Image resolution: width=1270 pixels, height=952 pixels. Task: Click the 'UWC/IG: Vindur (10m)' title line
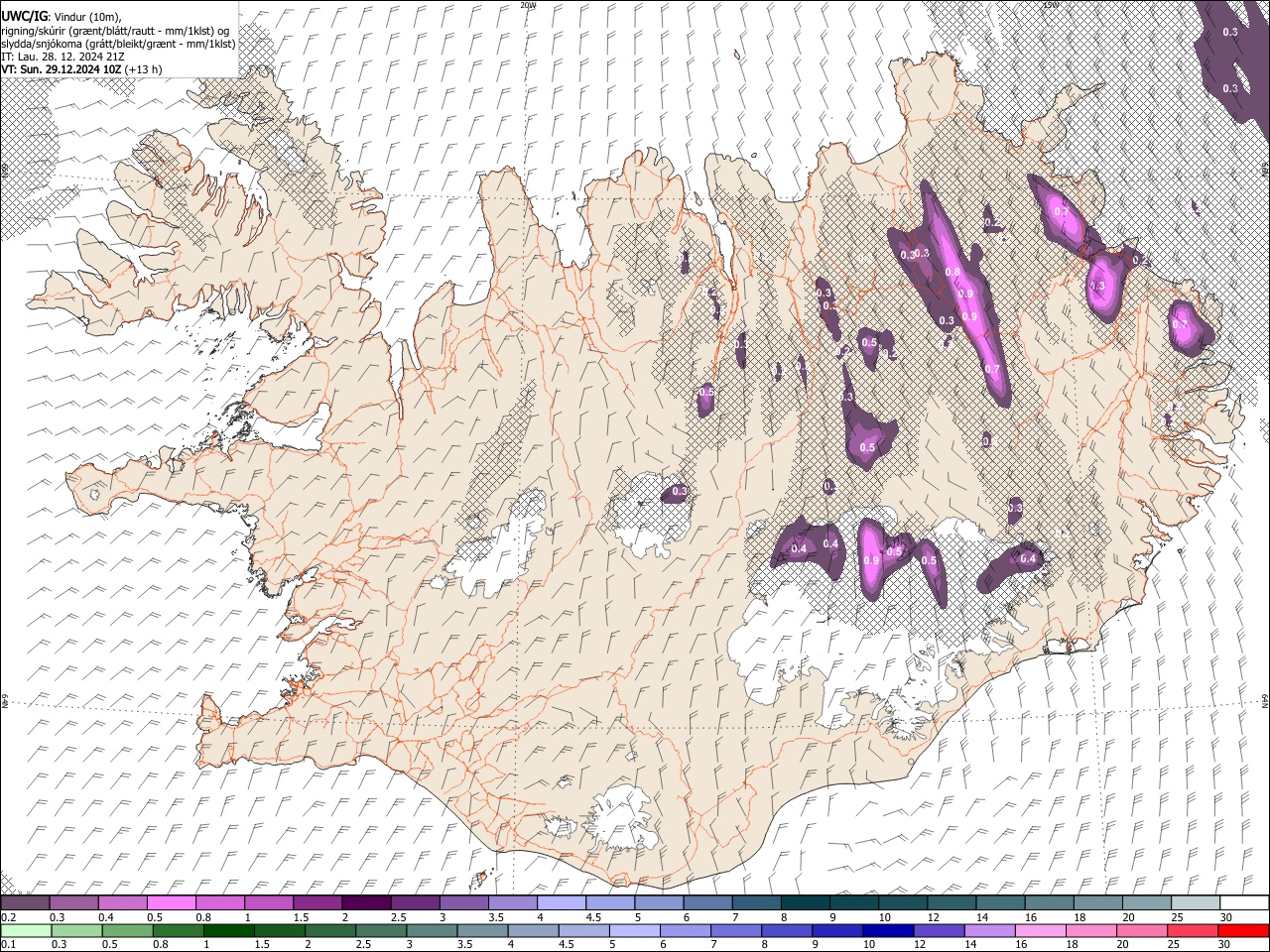62,17
